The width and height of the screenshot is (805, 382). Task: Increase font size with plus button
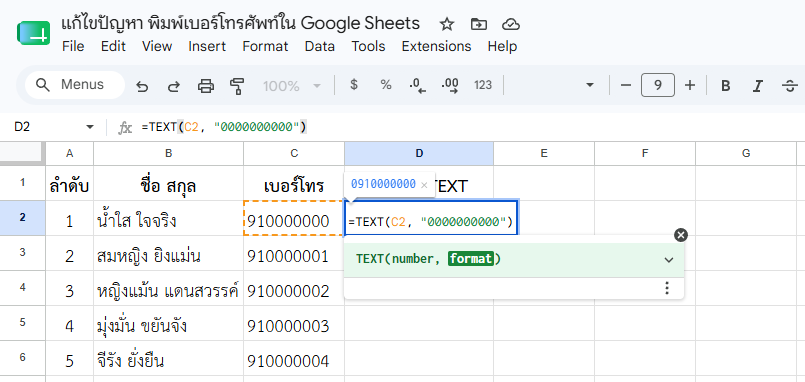(690, 85)
